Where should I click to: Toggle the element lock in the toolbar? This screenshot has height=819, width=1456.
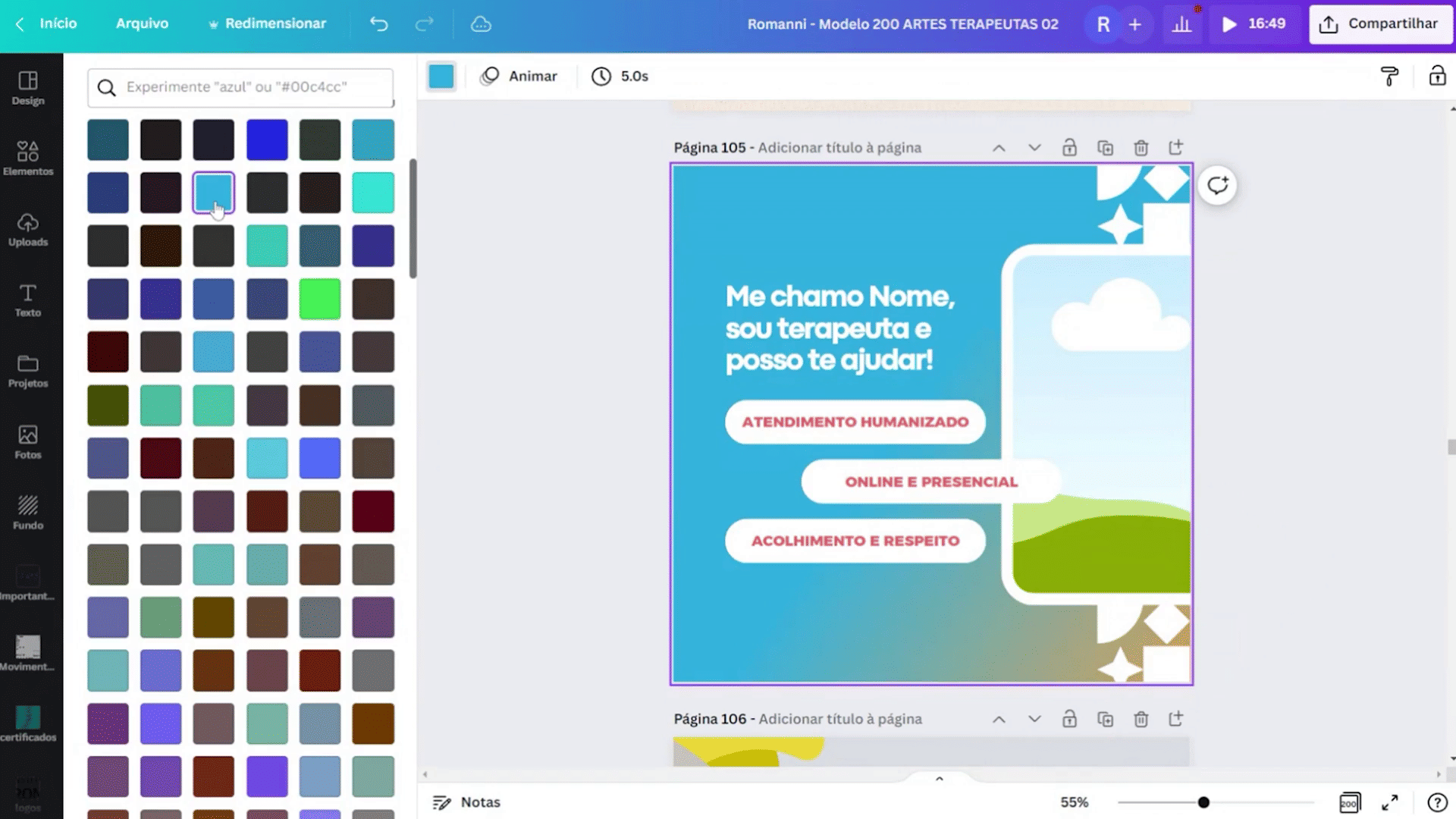coord(1437,77)
